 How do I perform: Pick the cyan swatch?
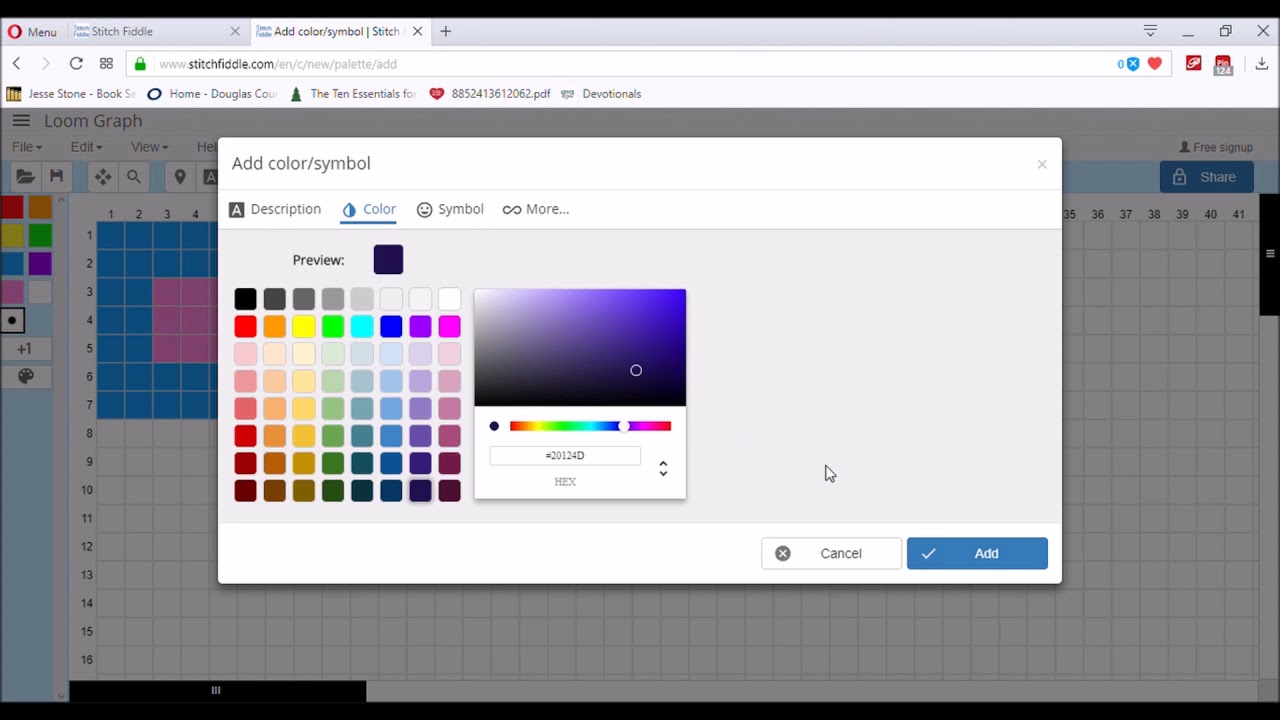tap(362, 326)
